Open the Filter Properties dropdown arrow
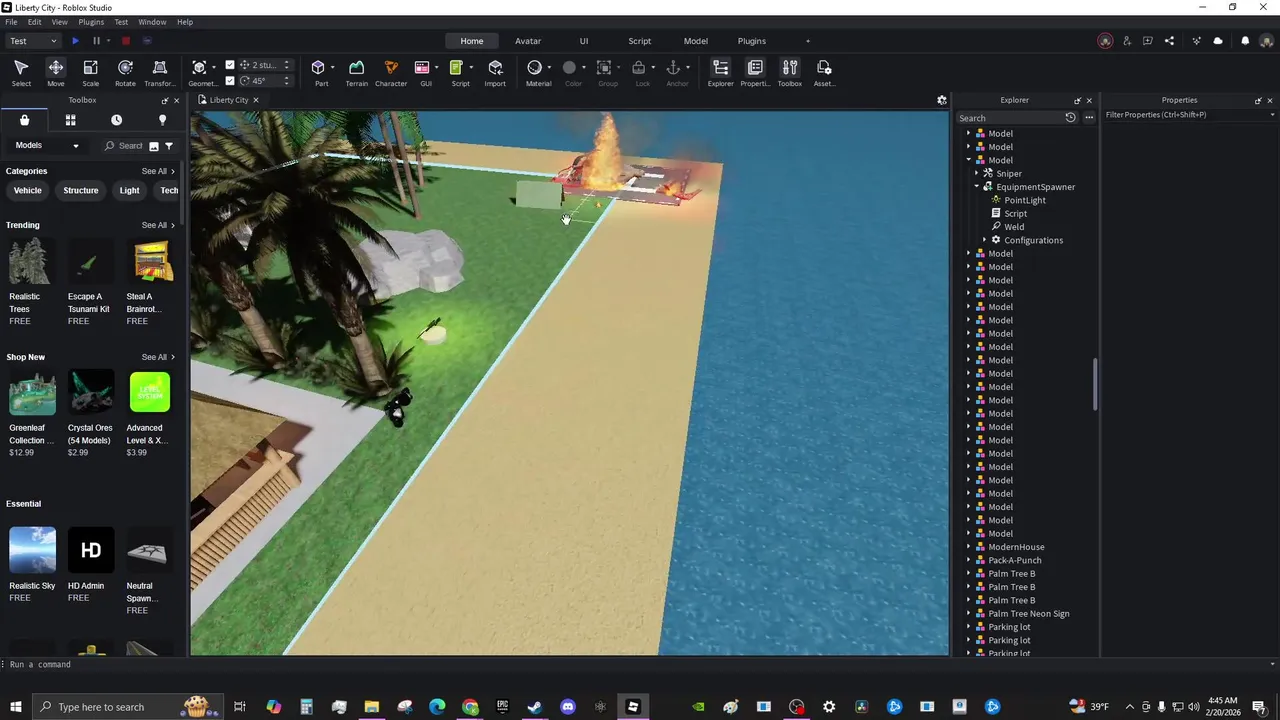1280x720 pixels. point(1271,115)
